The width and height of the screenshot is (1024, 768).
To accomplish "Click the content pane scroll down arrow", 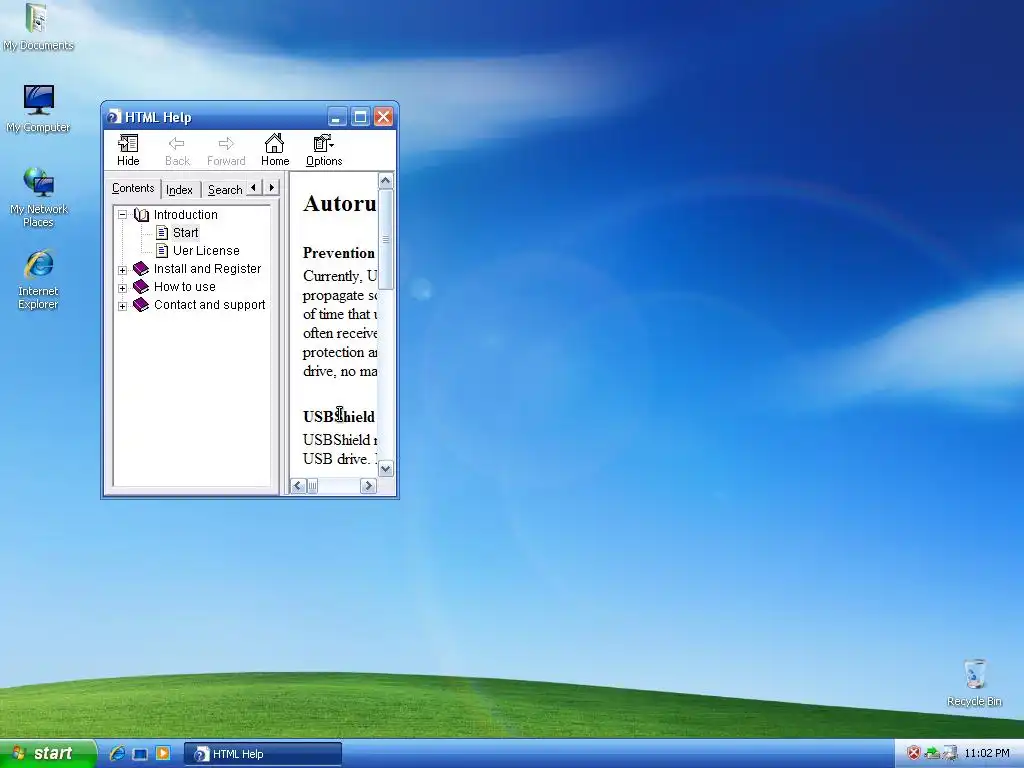I will 386,468.
